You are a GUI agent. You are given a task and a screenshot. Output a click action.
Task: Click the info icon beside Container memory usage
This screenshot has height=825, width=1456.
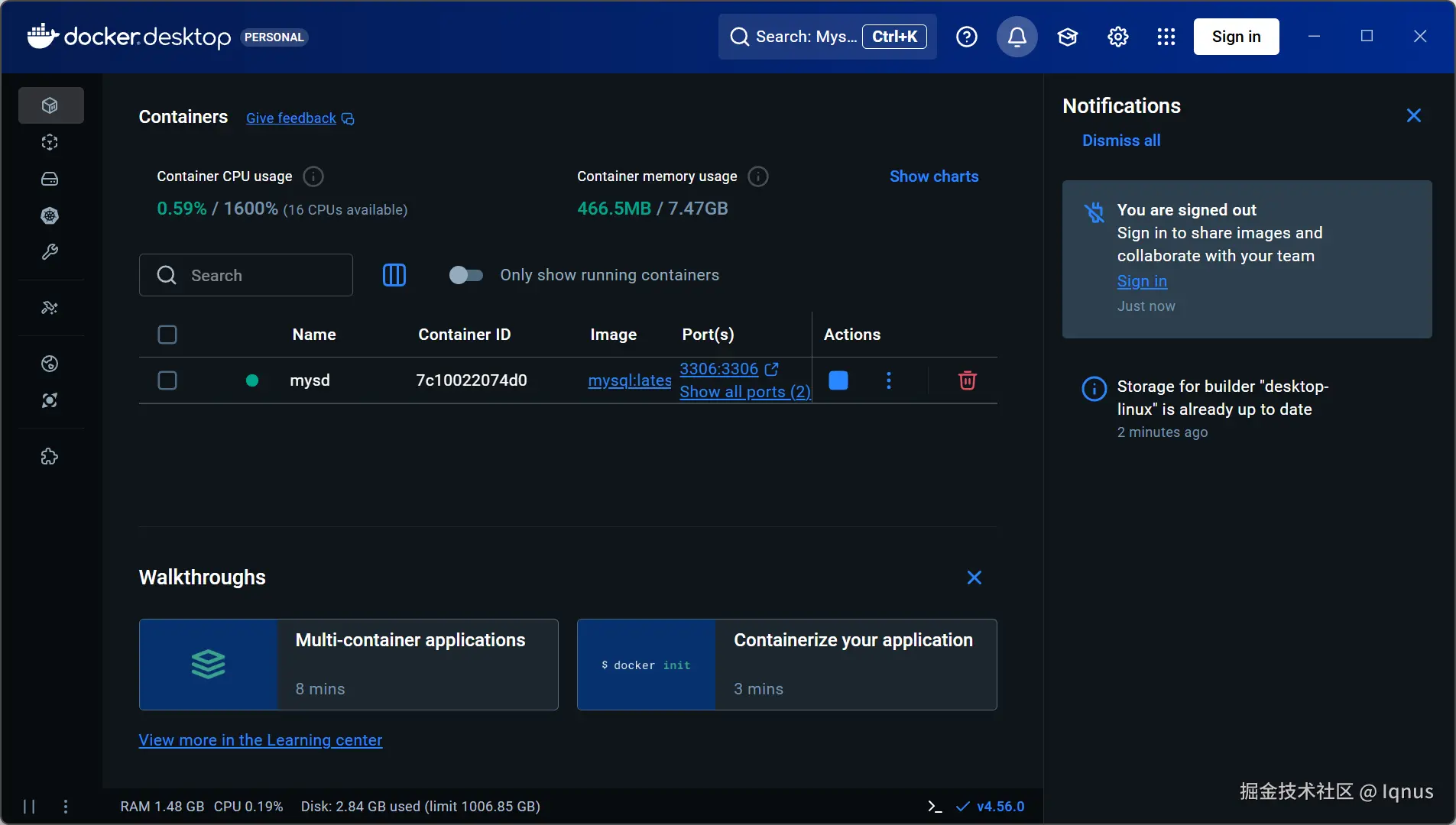click(758, 176)
